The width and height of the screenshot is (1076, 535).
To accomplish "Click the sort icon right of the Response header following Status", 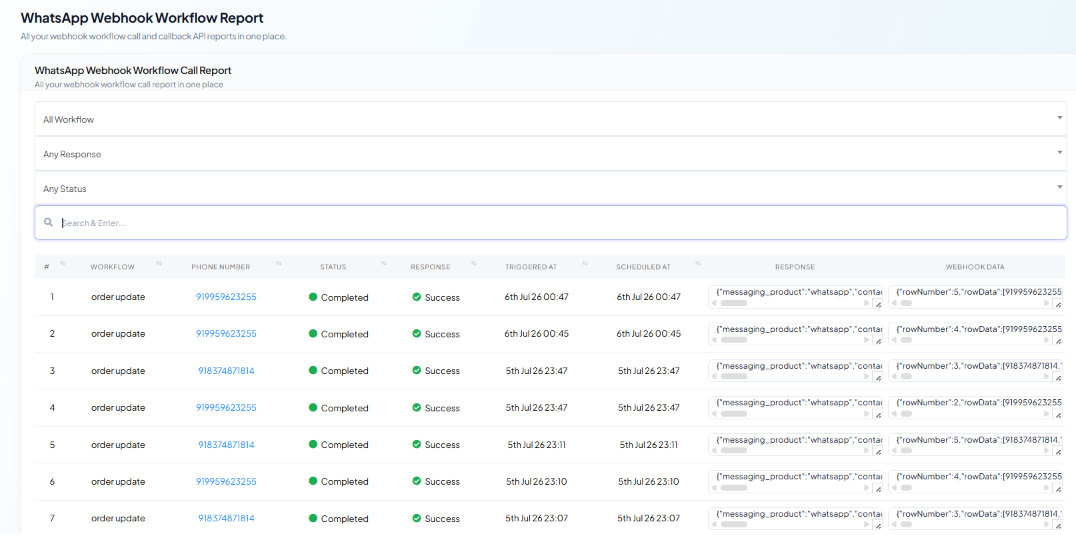I will pyautogui.click(x=474, y=264).
